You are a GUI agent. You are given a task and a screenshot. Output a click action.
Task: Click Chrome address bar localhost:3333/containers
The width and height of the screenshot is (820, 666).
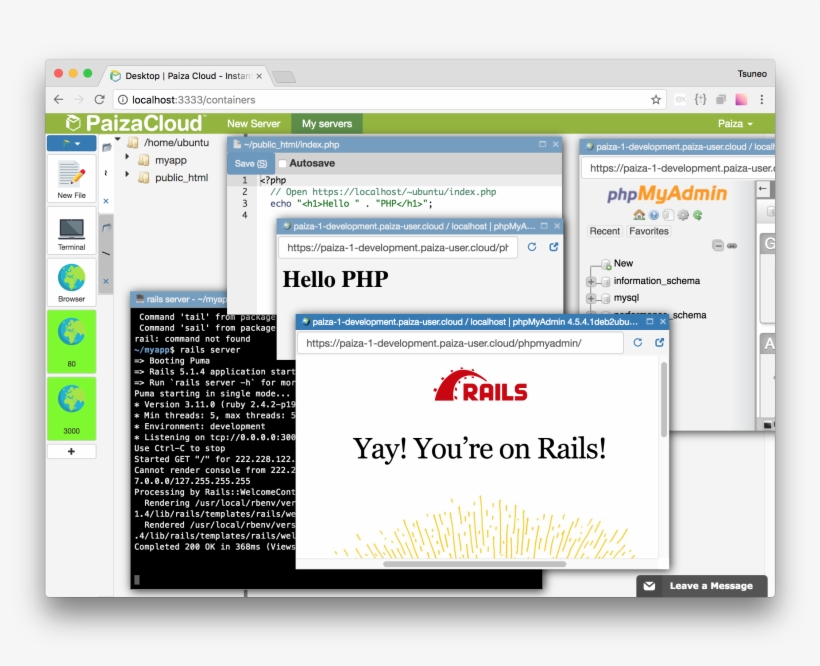390,99
